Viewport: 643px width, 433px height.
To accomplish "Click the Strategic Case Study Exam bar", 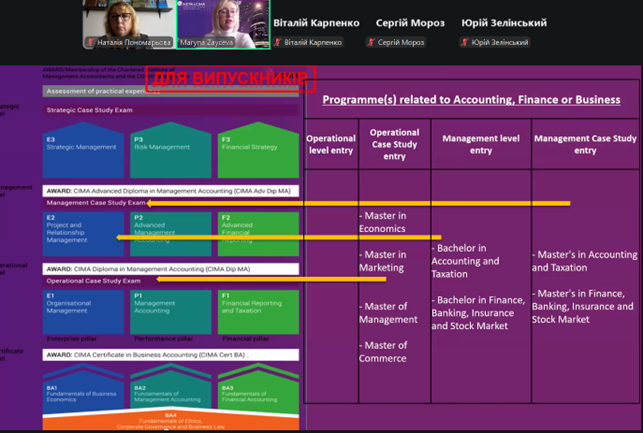I will 171,111.
